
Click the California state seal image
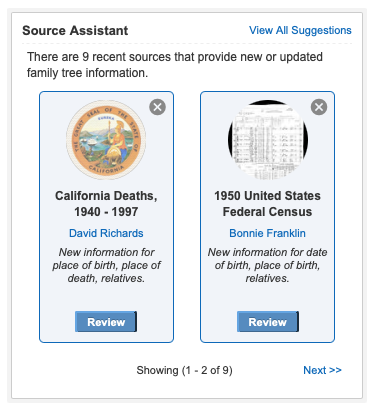tap(106, 140)
